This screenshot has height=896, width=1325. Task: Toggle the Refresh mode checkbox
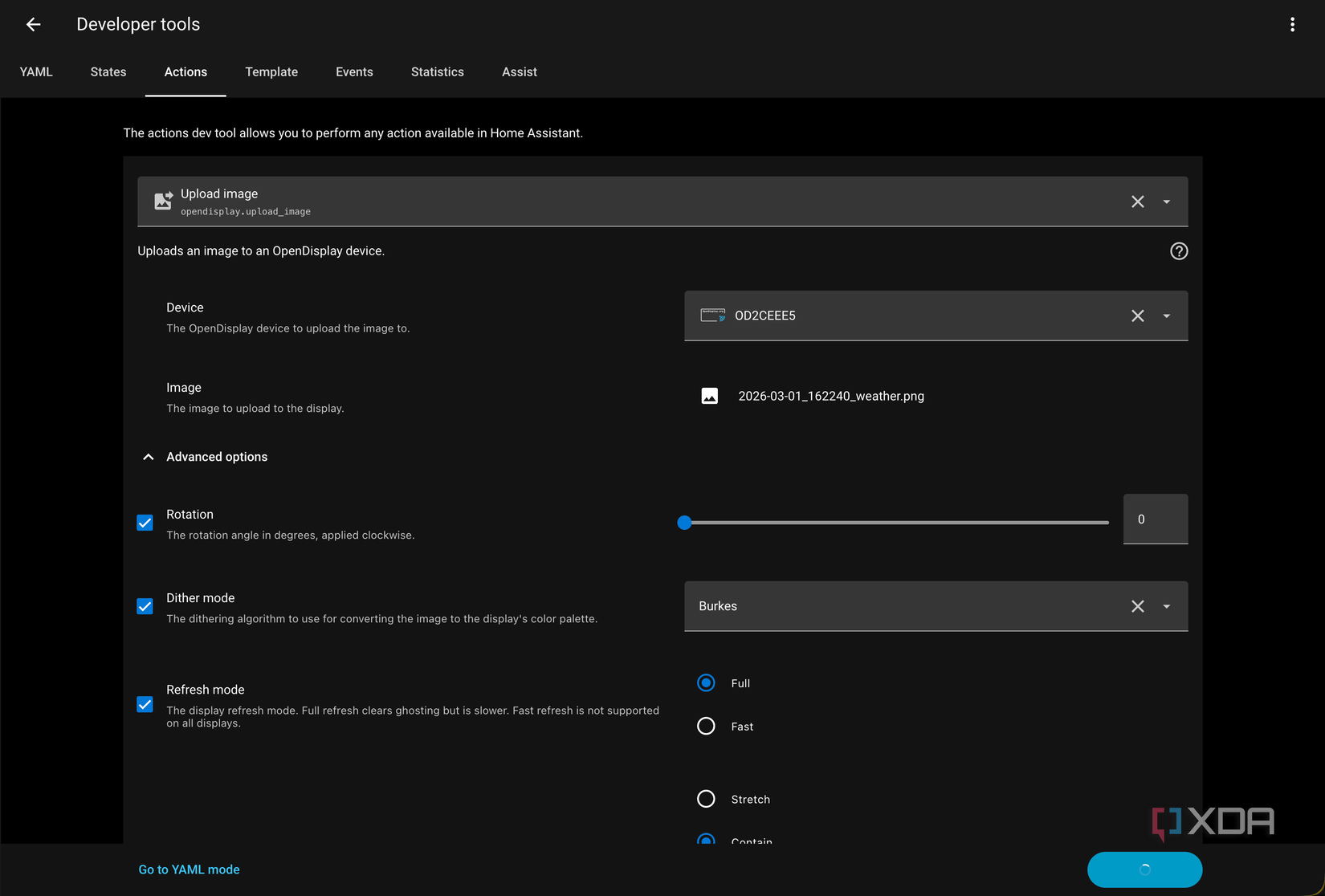(x=145, y=704)
